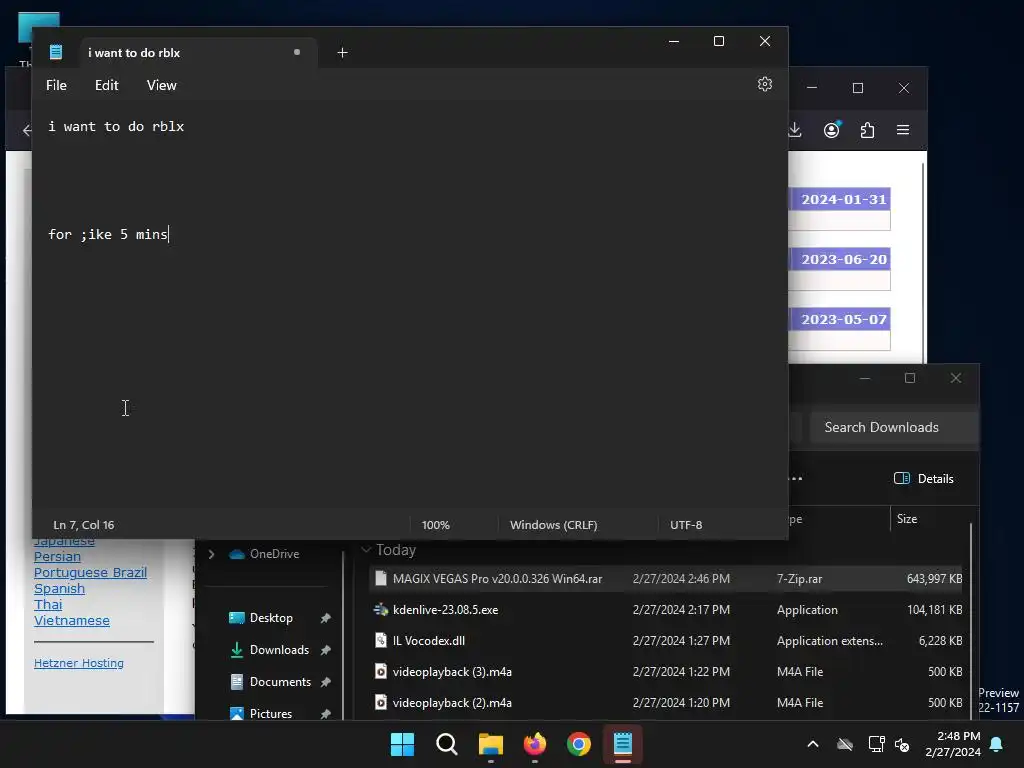The height and width of the screenshot is (768, 1024).
Task: Open the Hetzner Hosting link
Action: (x=78, y=663)
